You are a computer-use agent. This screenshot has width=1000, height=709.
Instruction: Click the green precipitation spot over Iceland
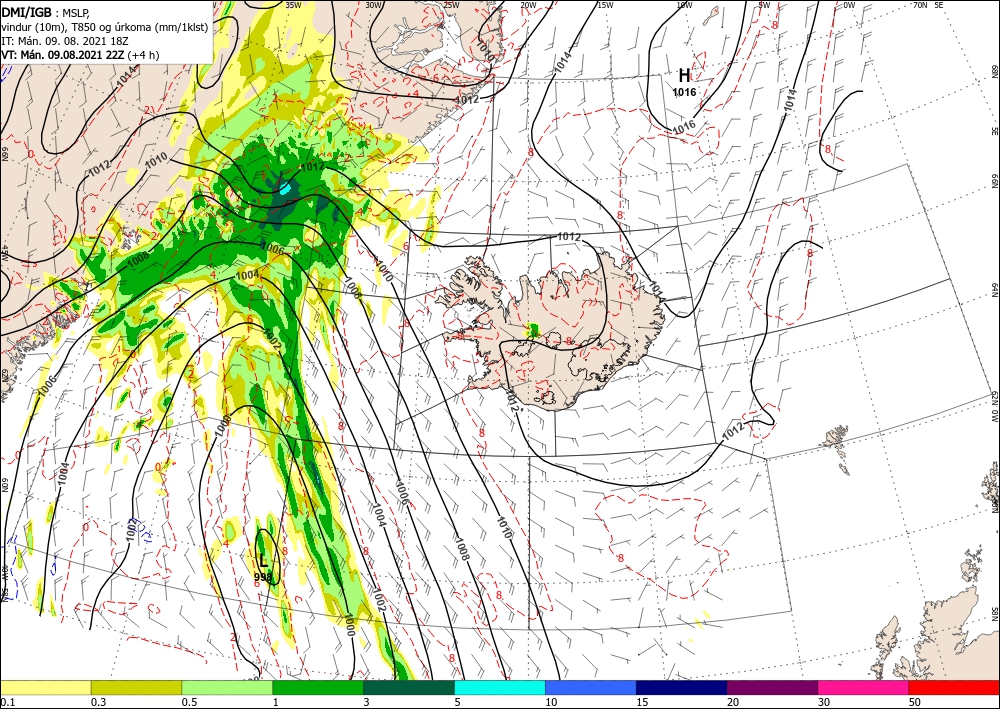[x=533, y=330]
